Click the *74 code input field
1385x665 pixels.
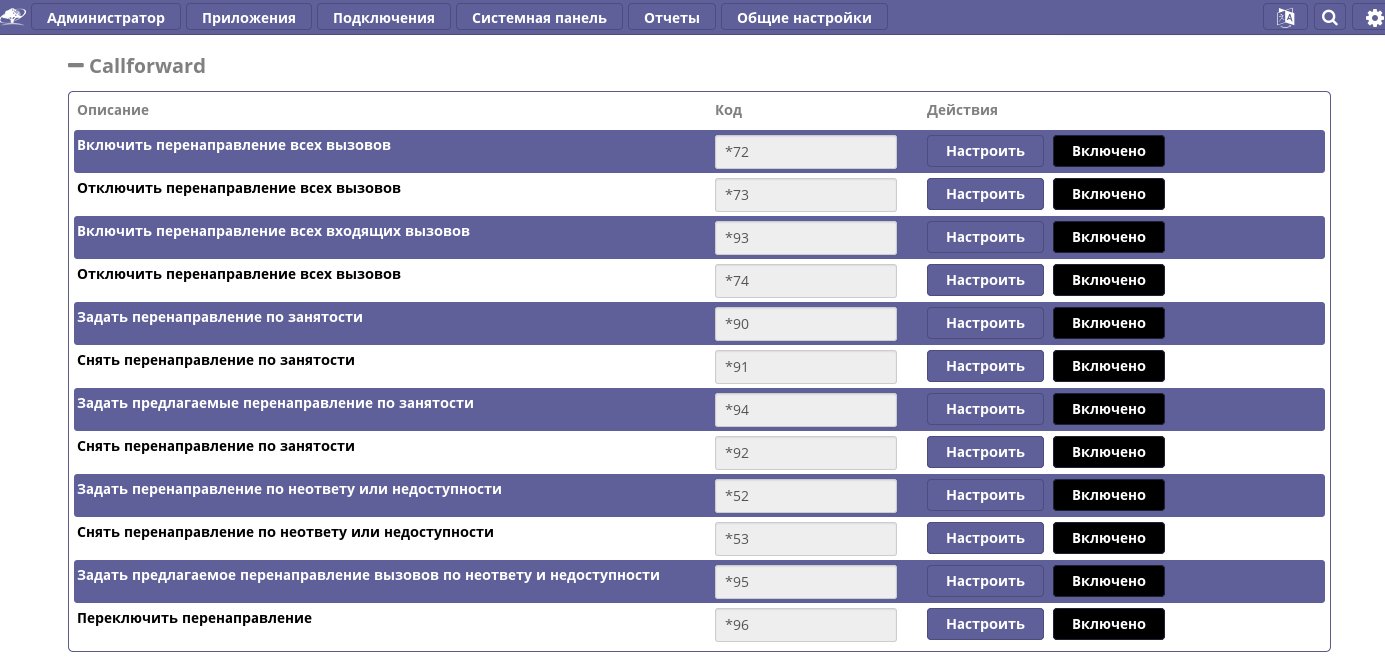[806, 281]
